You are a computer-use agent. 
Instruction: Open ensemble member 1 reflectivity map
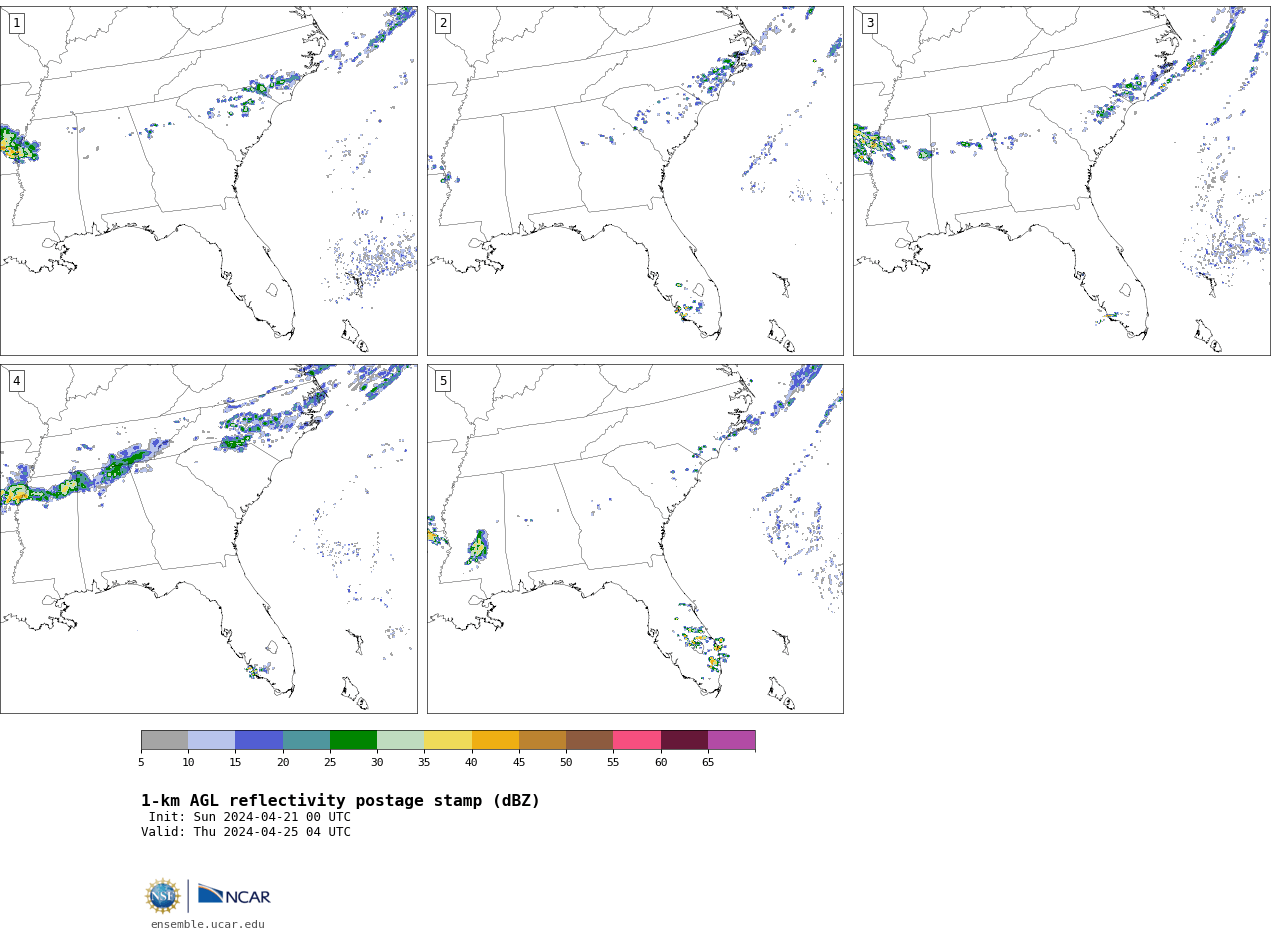(x=208, y=181)
